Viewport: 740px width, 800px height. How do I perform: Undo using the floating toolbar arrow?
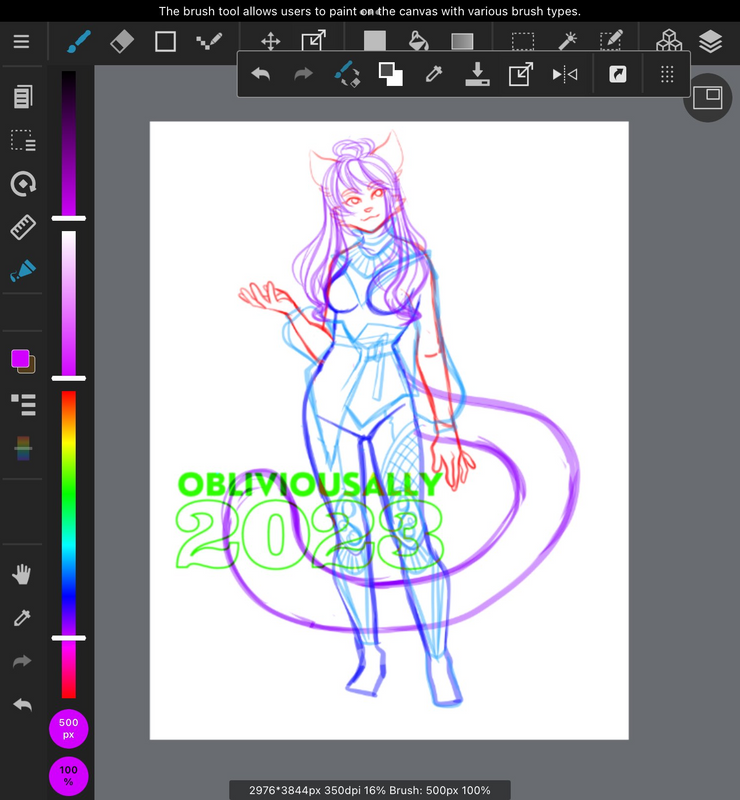coord(261,74)
